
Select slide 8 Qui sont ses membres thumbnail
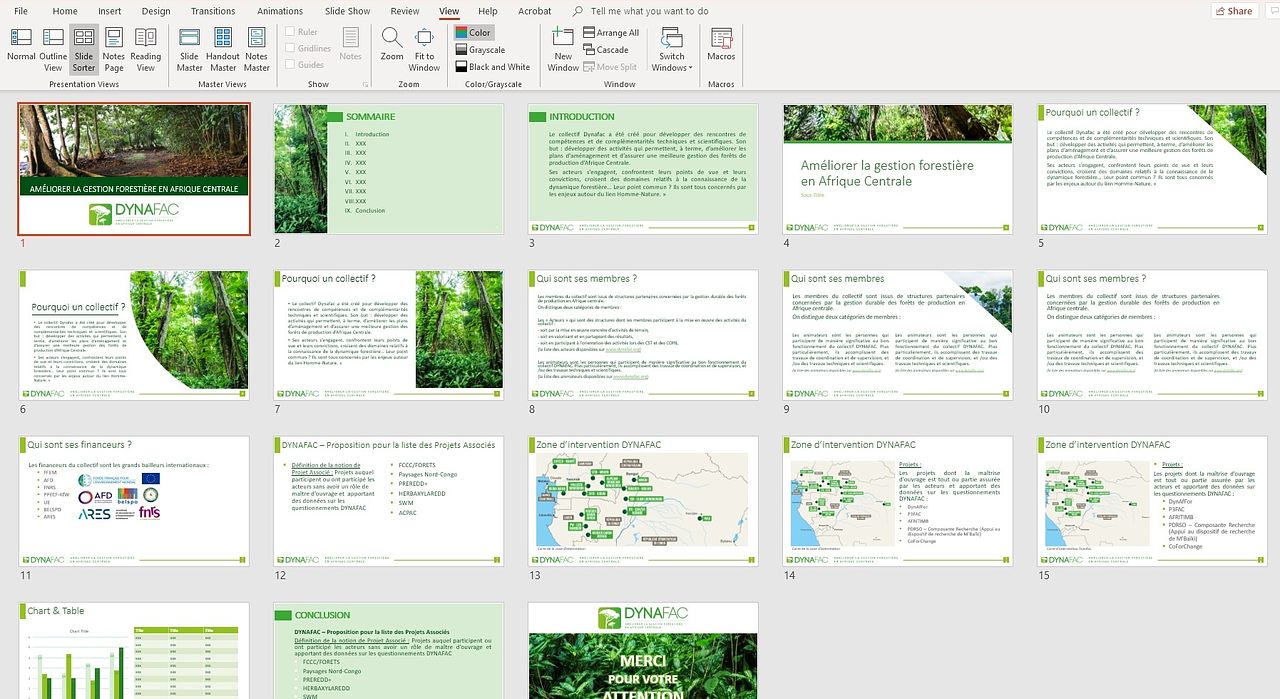pos(643,335)
